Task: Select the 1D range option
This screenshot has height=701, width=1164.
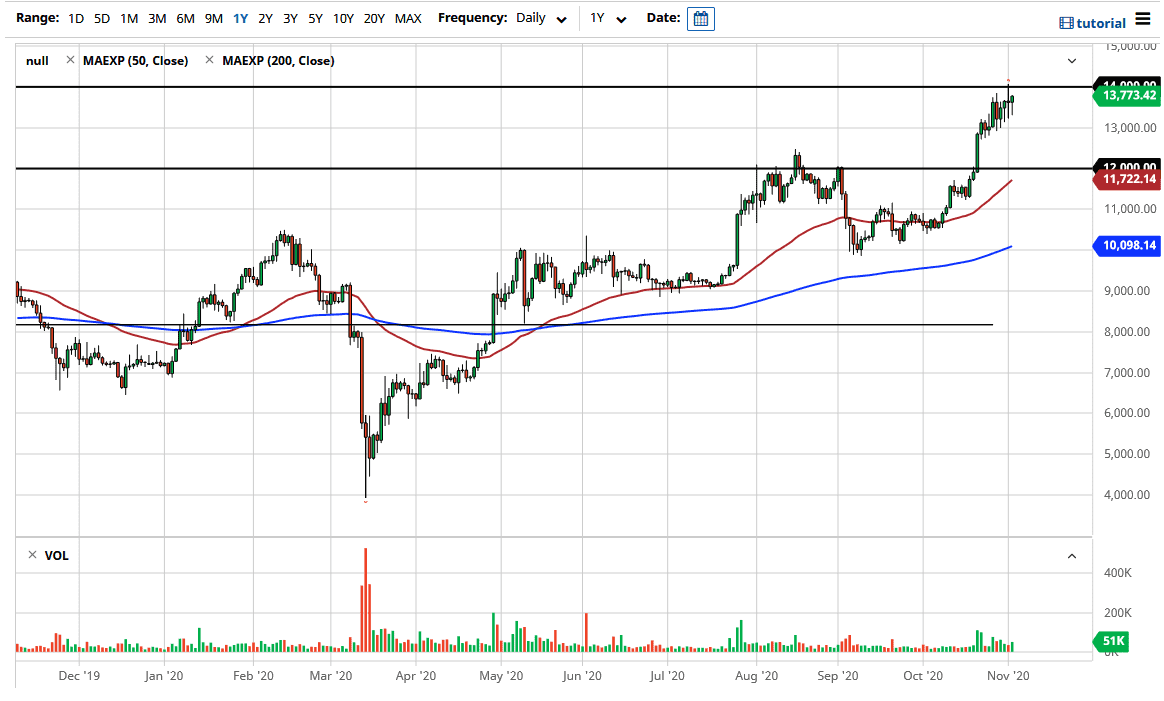Action: tap(75, 18)
